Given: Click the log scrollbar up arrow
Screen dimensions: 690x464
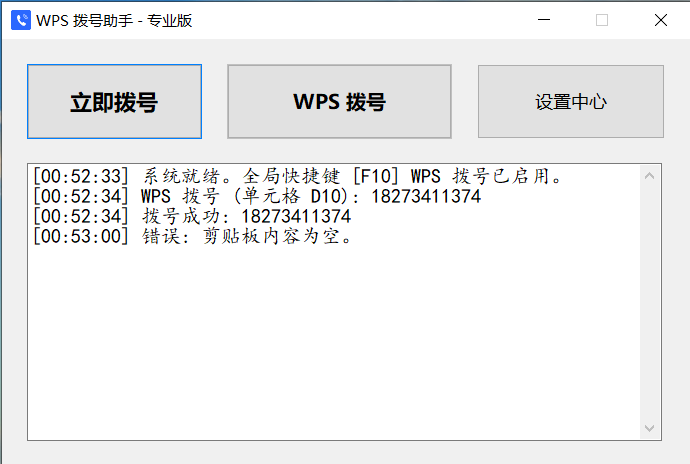Looking at the screenshot, I should [650, 176].
